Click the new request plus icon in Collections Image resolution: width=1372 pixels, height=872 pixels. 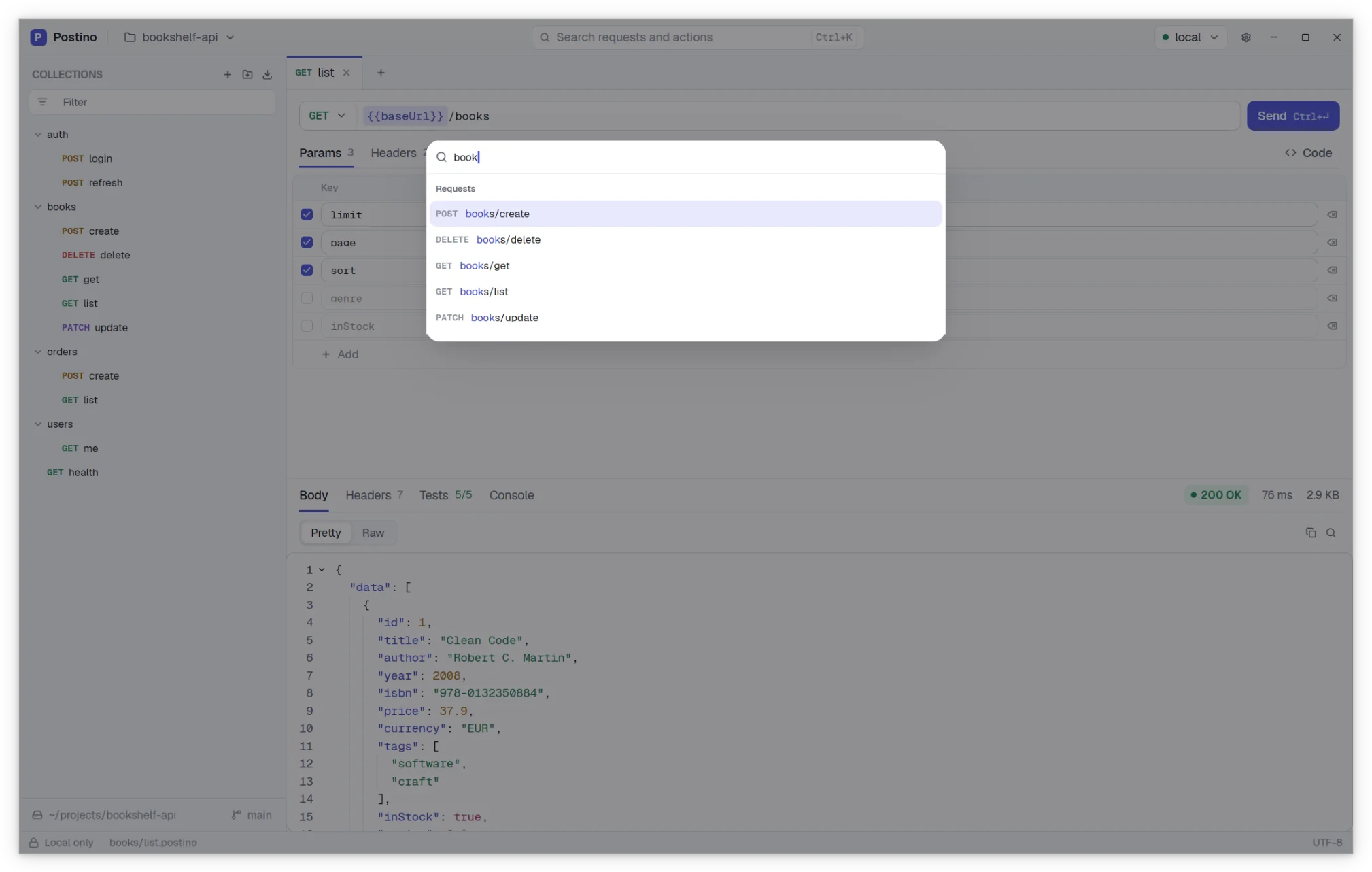coord(228,75)
